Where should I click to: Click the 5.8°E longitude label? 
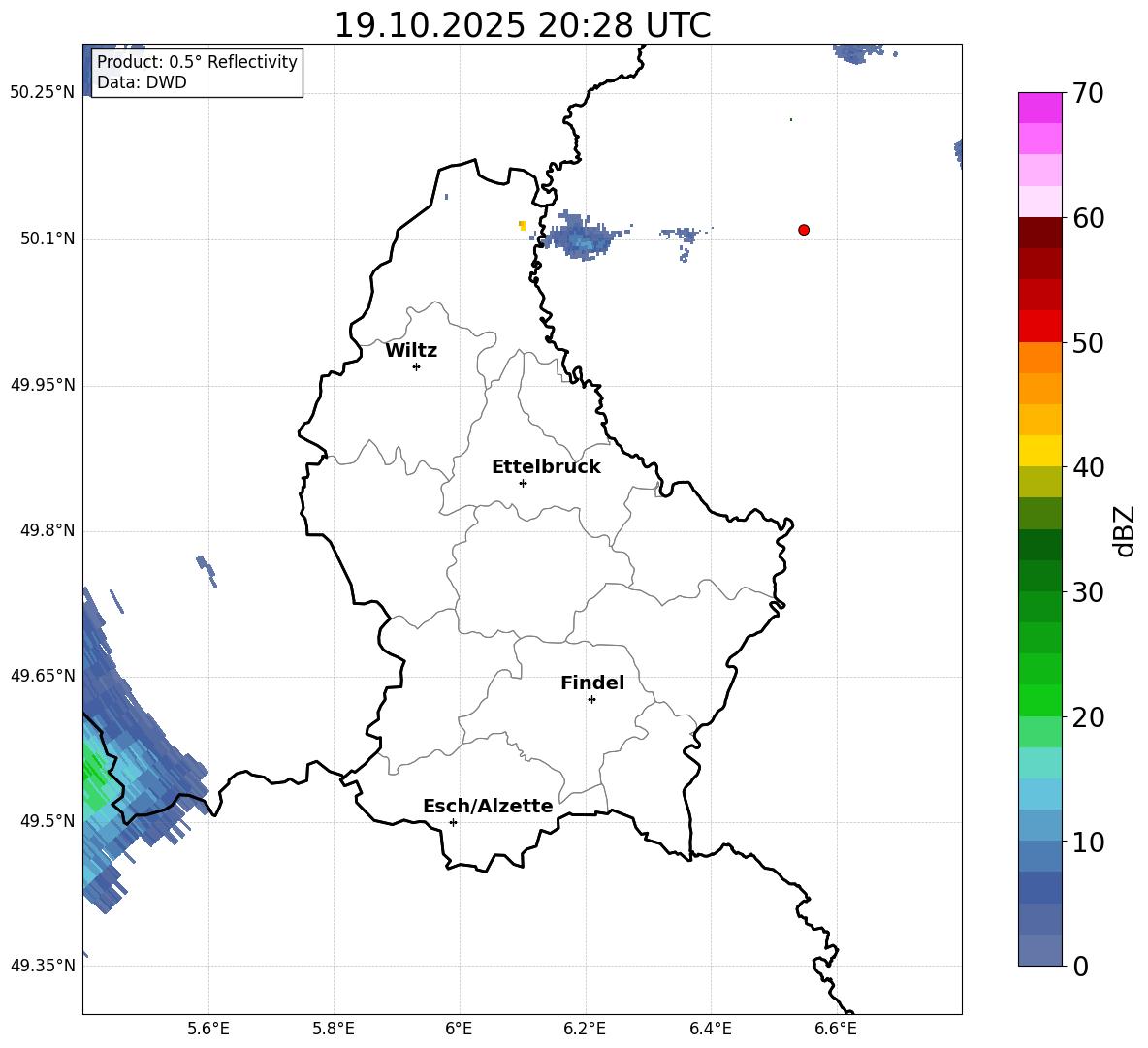(334, 1029)
